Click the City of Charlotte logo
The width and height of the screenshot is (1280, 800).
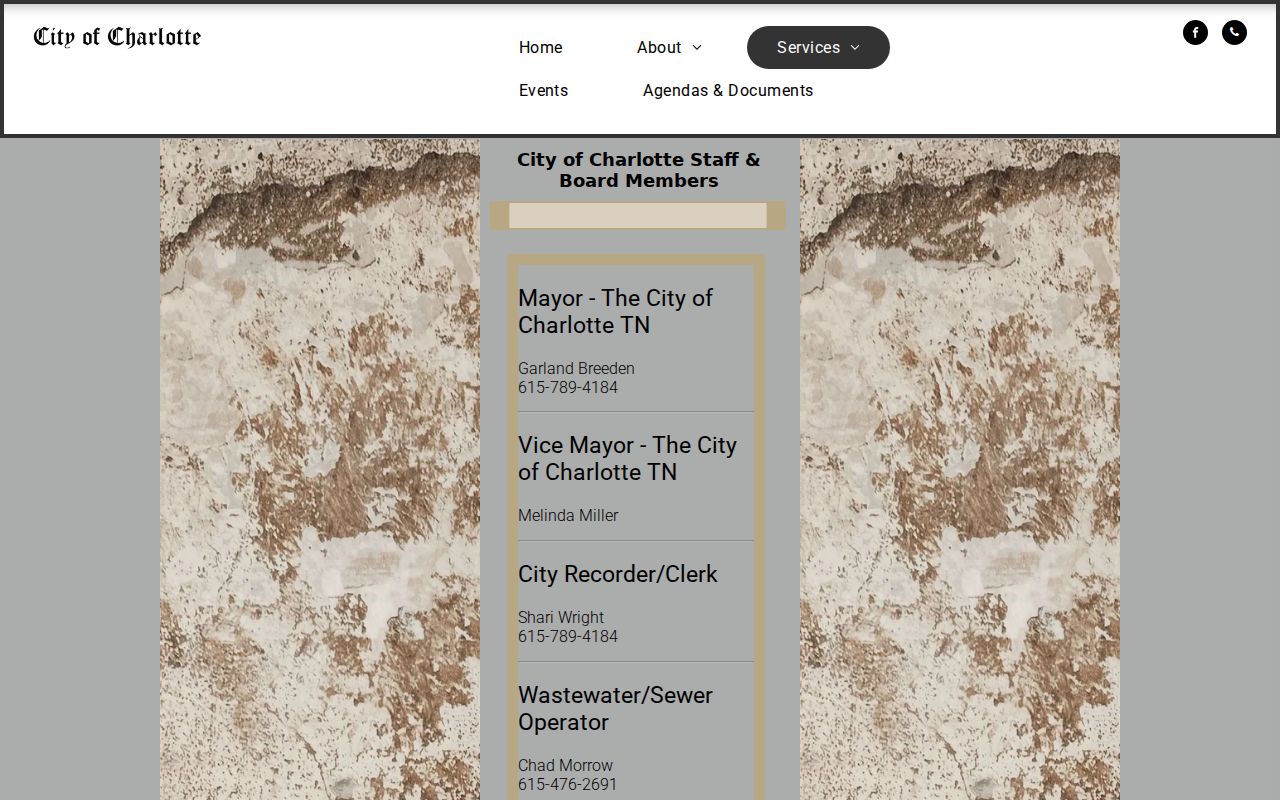click(117, 37)
